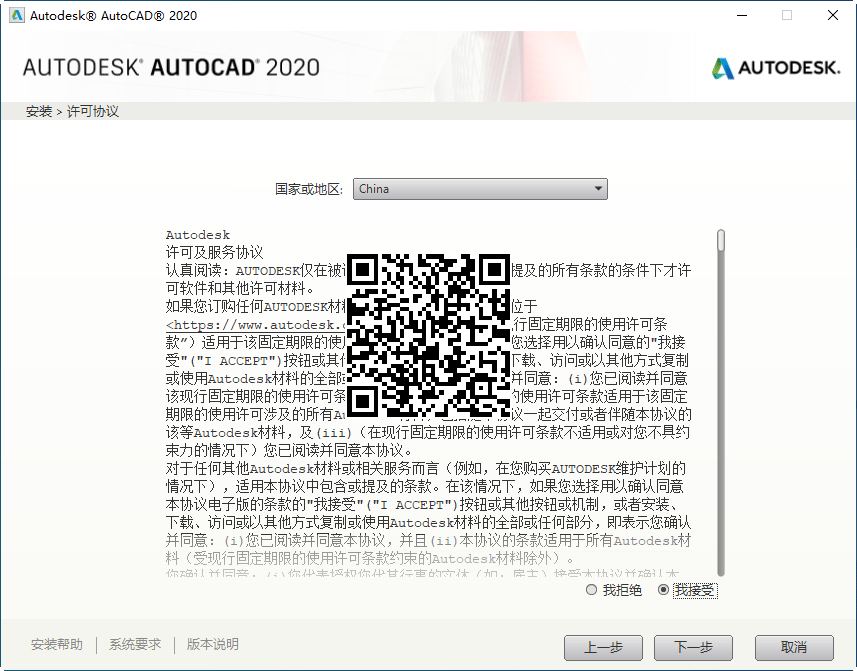Image resolution: width=857 pixels, height=671 pixels.
Task: Click the Autodesk logo at top right
Action: [775, 70]
